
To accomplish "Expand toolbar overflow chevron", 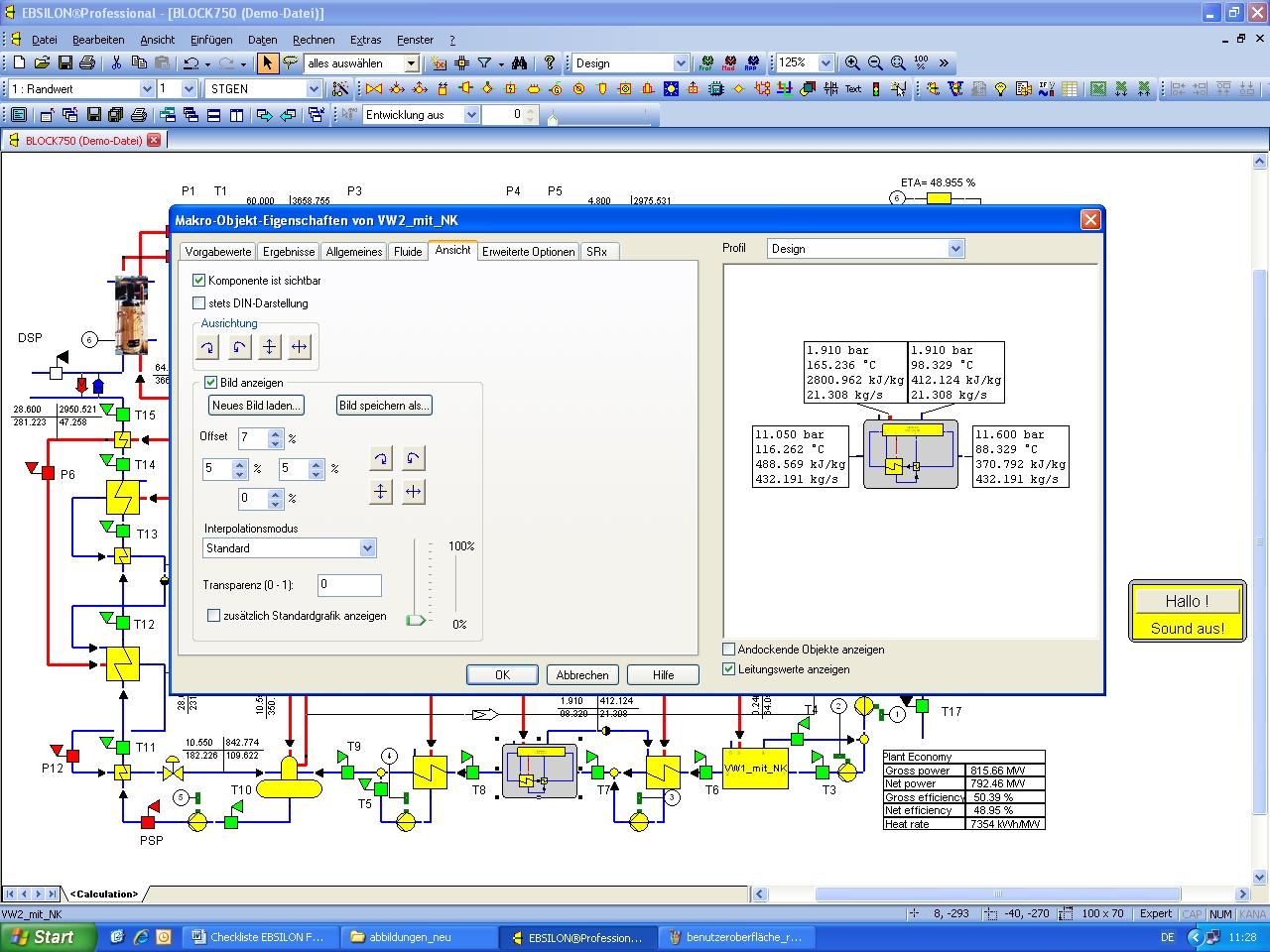I will tap(944, 62).
